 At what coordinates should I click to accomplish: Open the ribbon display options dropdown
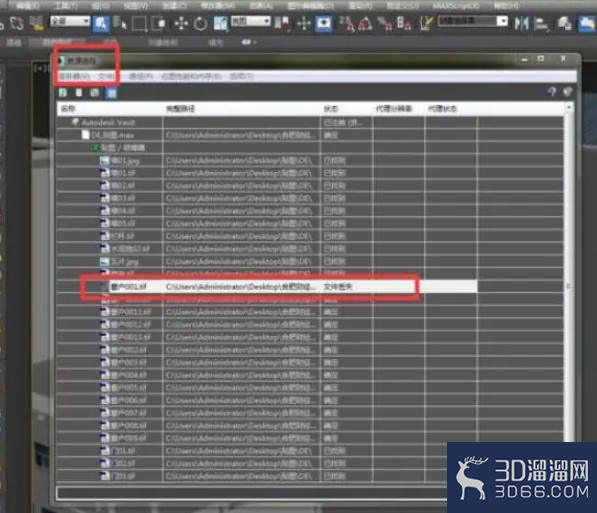coord(249,42)
